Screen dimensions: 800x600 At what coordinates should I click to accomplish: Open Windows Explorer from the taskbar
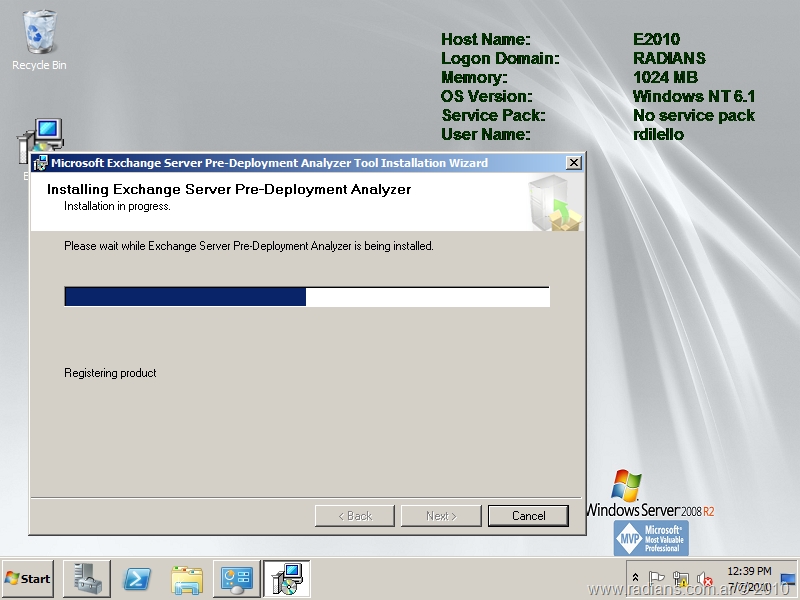(187, 578)
